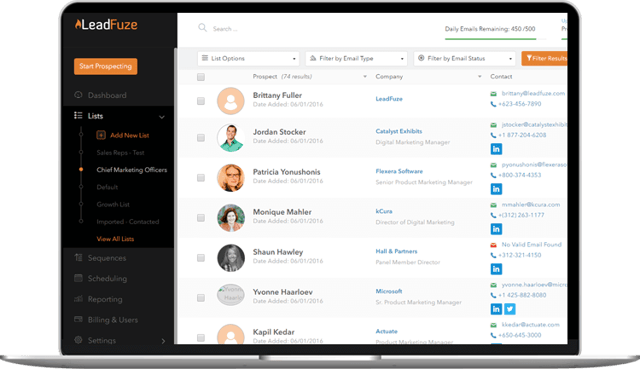Open the Flexera Software company link
This screenshot has height=369, width=640.
click(399, 171)
